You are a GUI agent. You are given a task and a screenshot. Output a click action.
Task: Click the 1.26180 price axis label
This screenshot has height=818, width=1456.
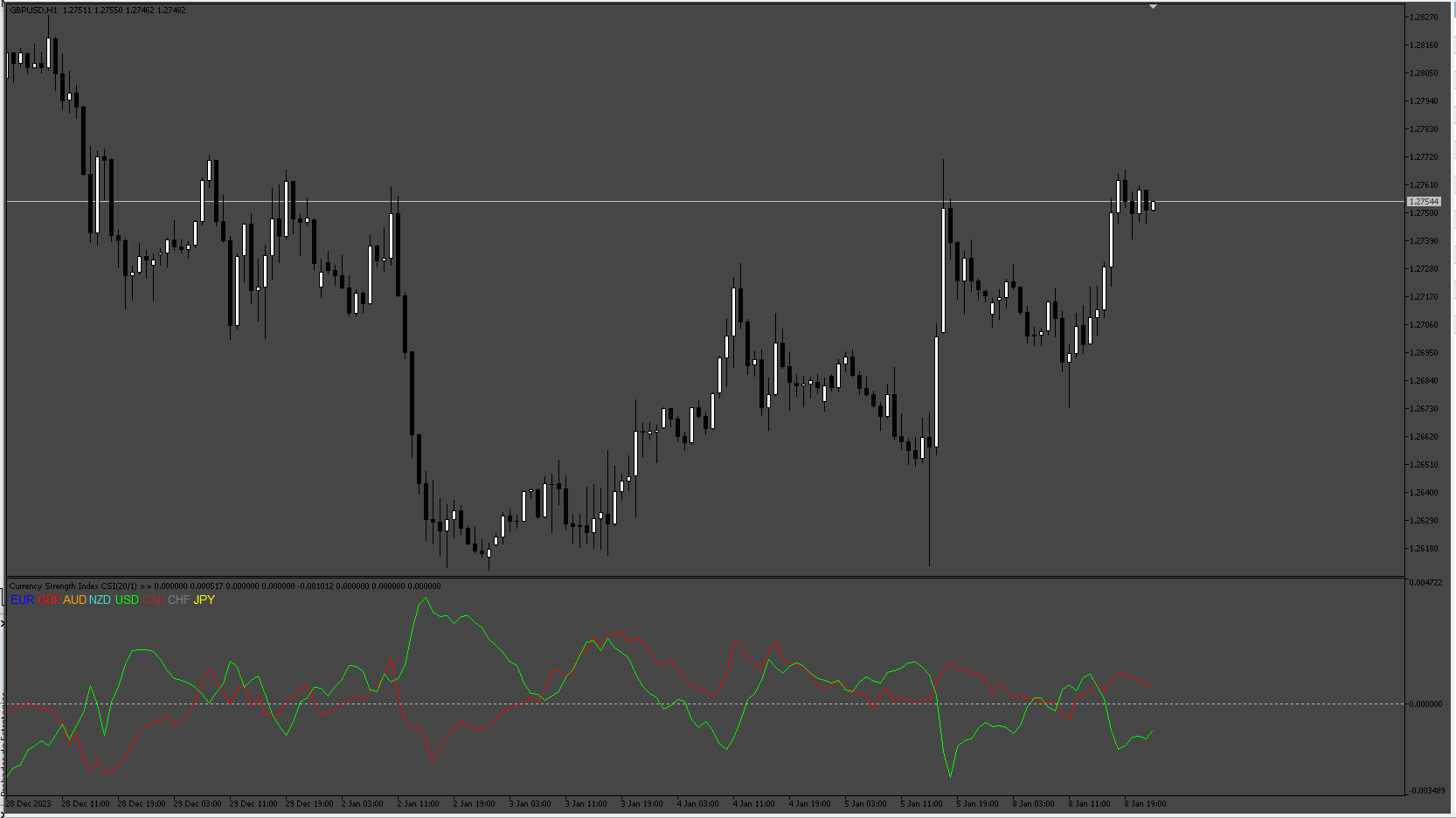tap(1425, 549)
